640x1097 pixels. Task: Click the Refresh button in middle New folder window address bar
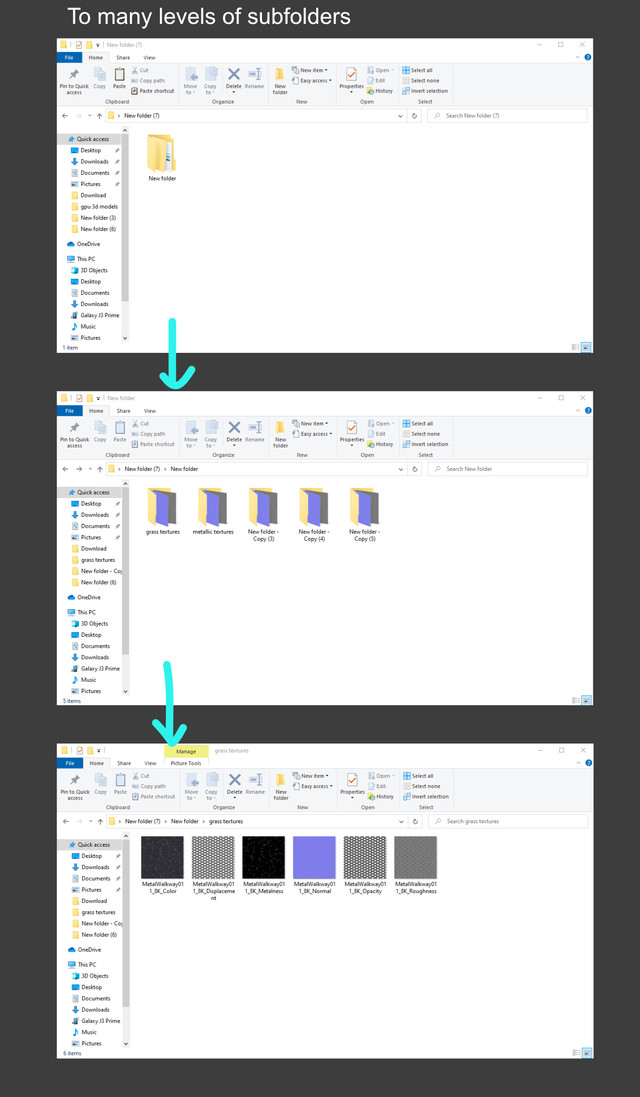[415, 469]
